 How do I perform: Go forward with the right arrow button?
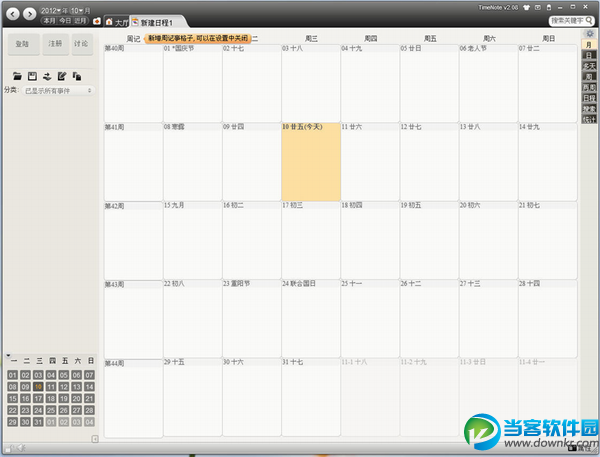29,14
